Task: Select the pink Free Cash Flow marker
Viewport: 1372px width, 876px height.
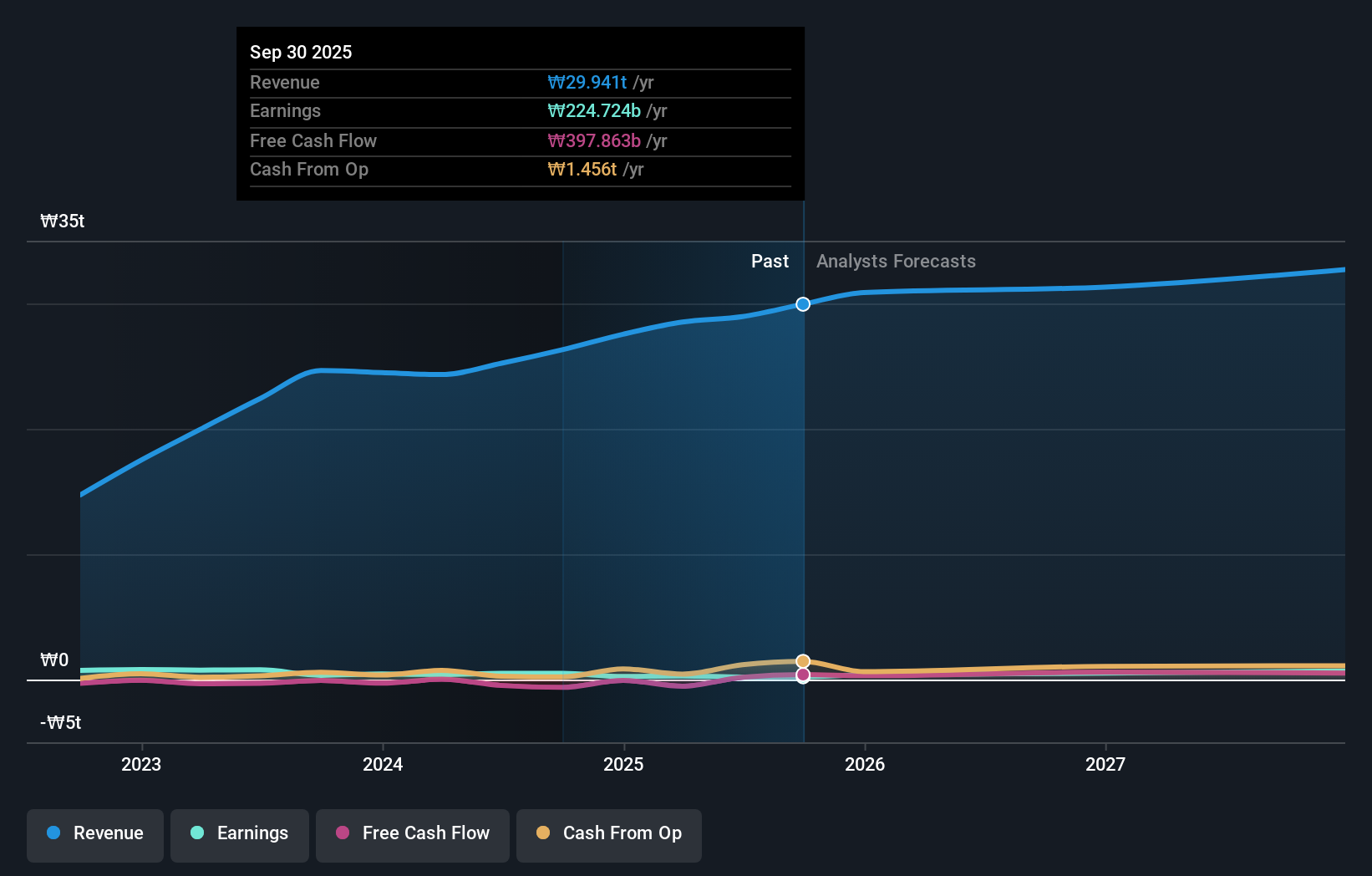Action: pyautogui.click(x=803, y=676)
